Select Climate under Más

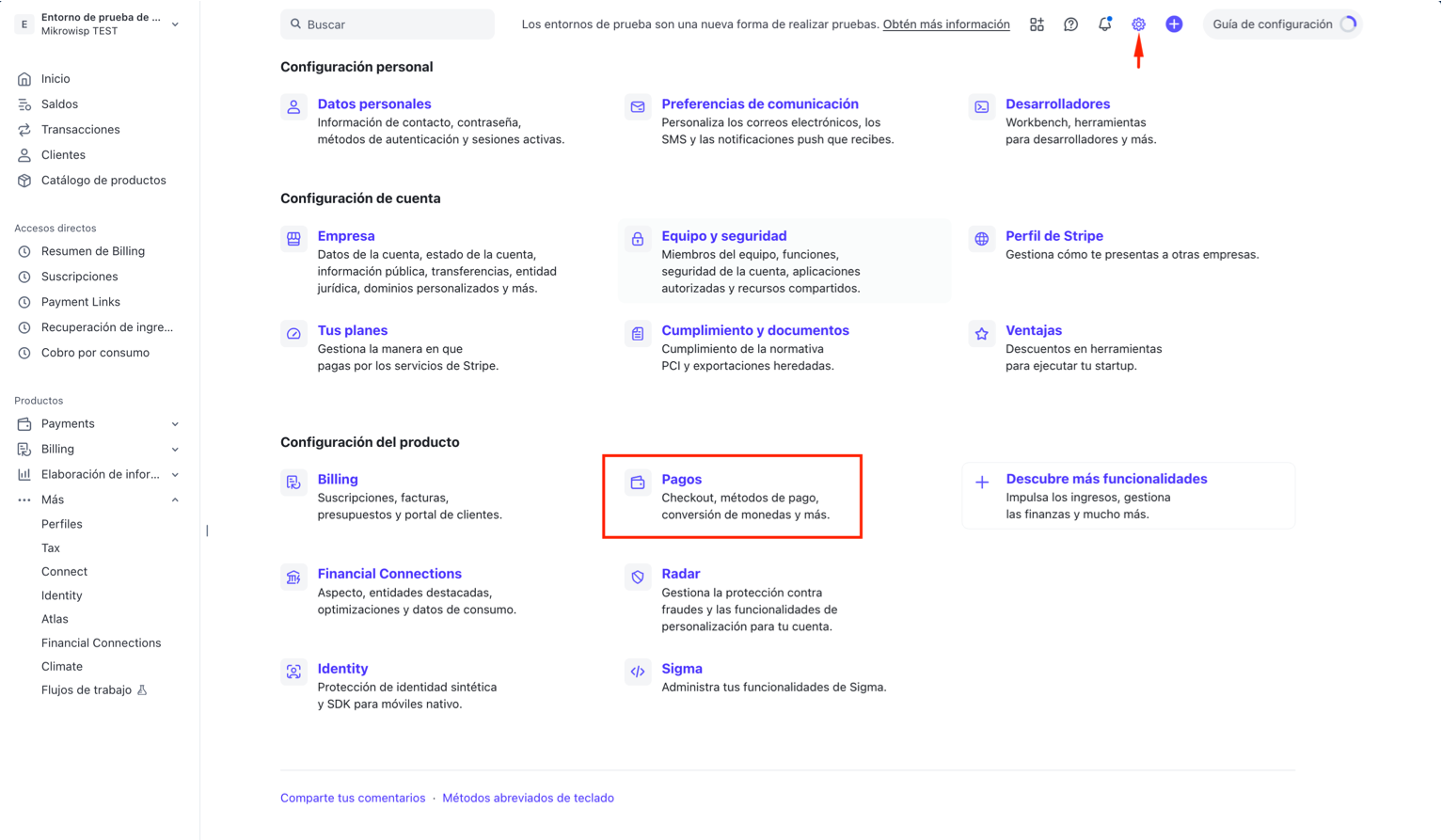point(62,667)
